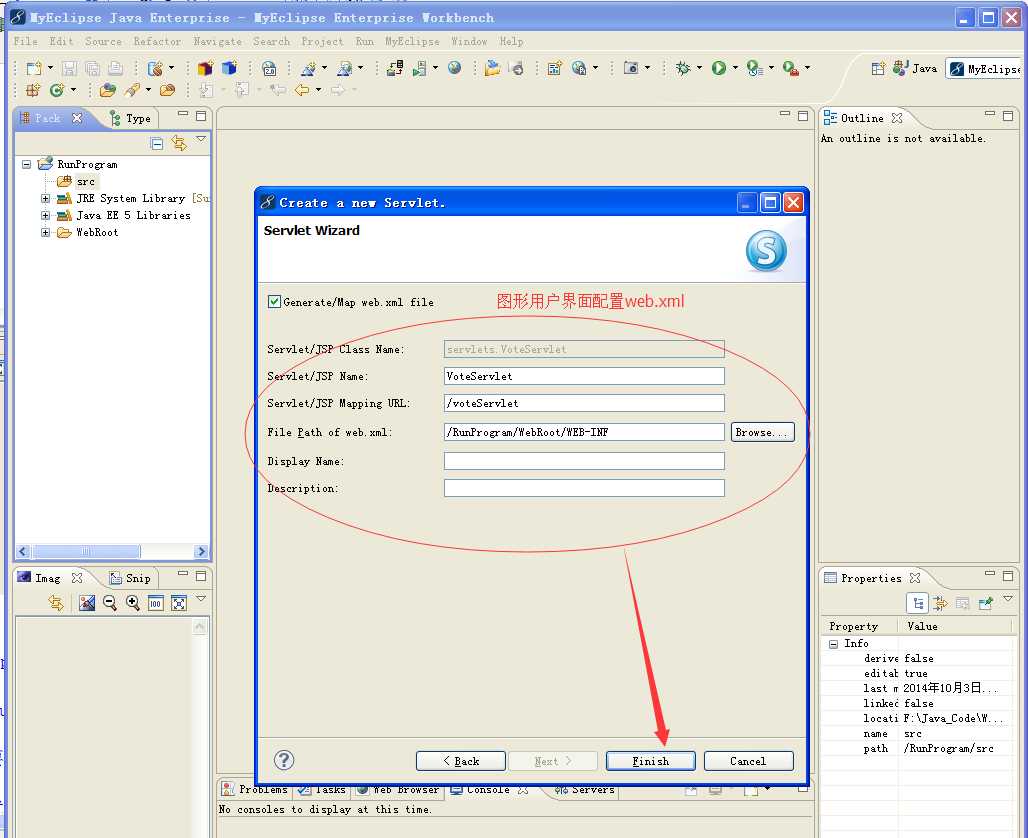
Task: Open the Search menu
Action: [x=271, y=41]
